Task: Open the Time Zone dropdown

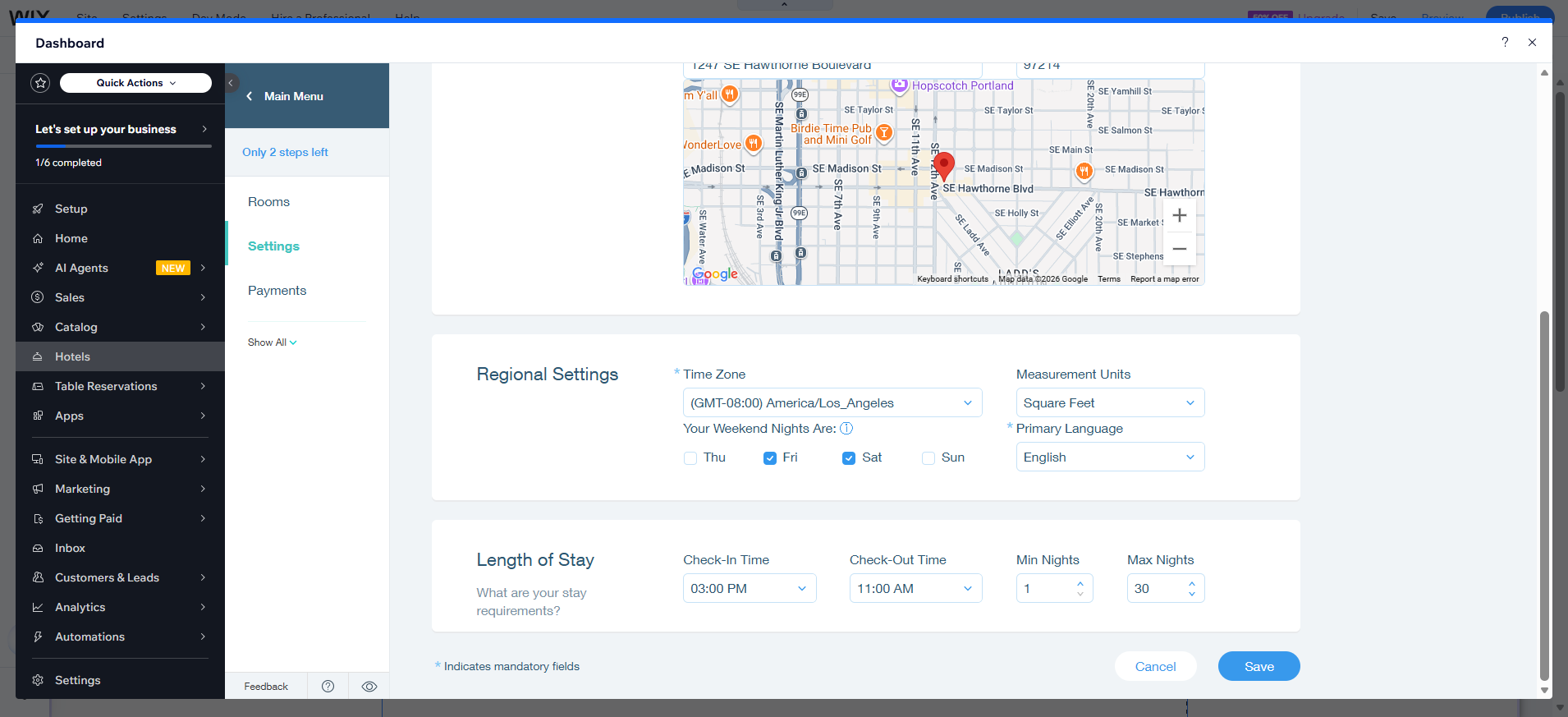Action: [x=832, y=402]
